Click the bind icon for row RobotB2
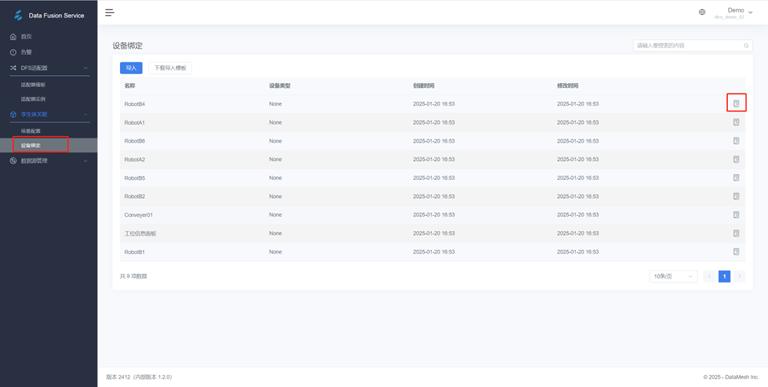 736,196
